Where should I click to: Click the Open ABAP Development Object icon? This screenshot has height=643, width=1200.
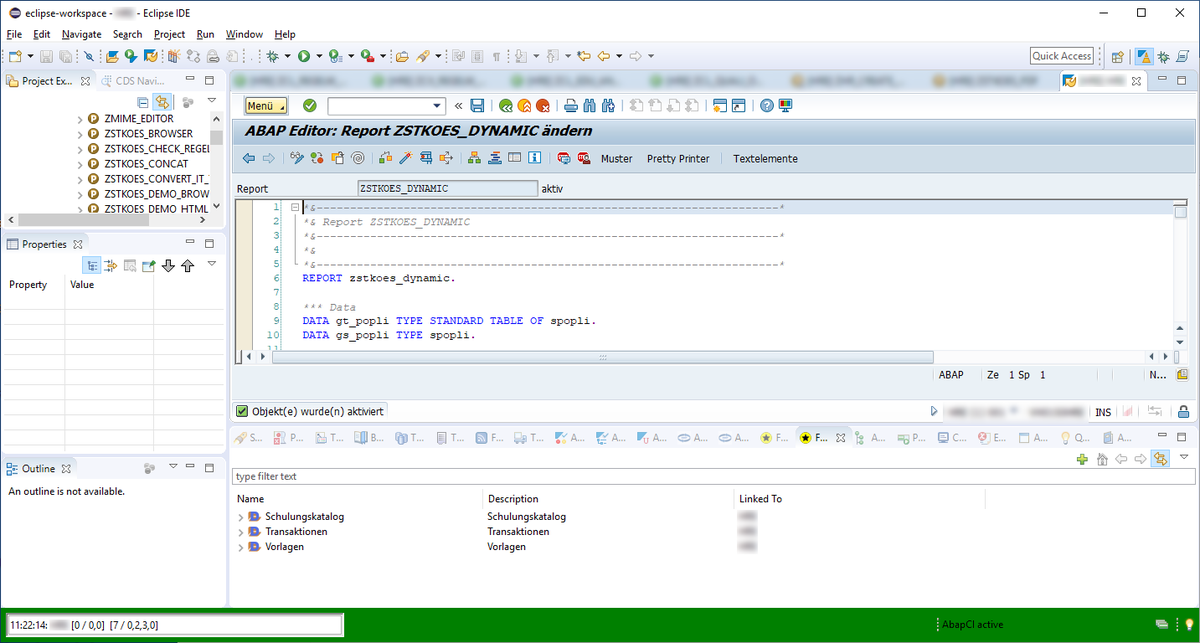coord(111,56)
